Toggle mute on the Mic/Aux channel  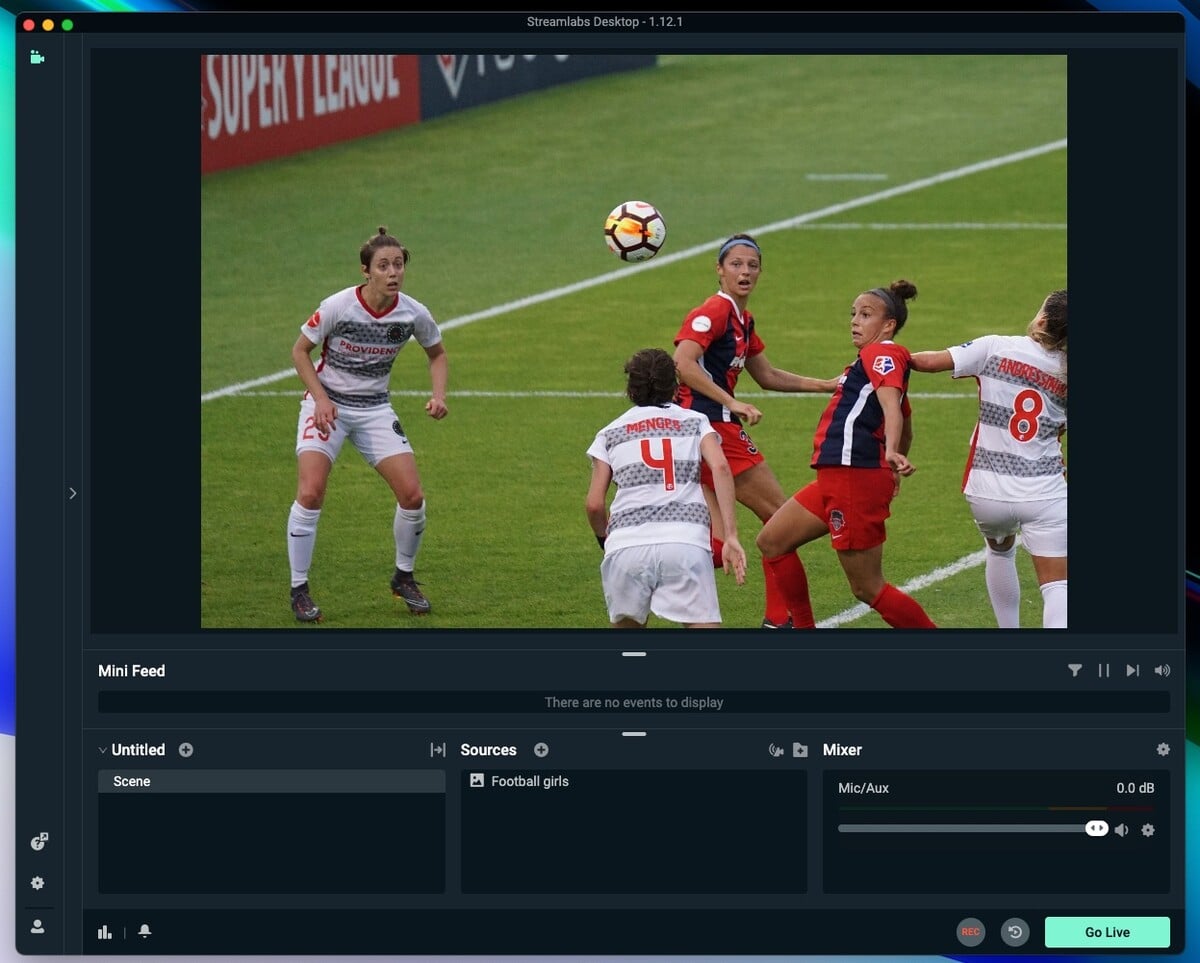[1121, 829]
